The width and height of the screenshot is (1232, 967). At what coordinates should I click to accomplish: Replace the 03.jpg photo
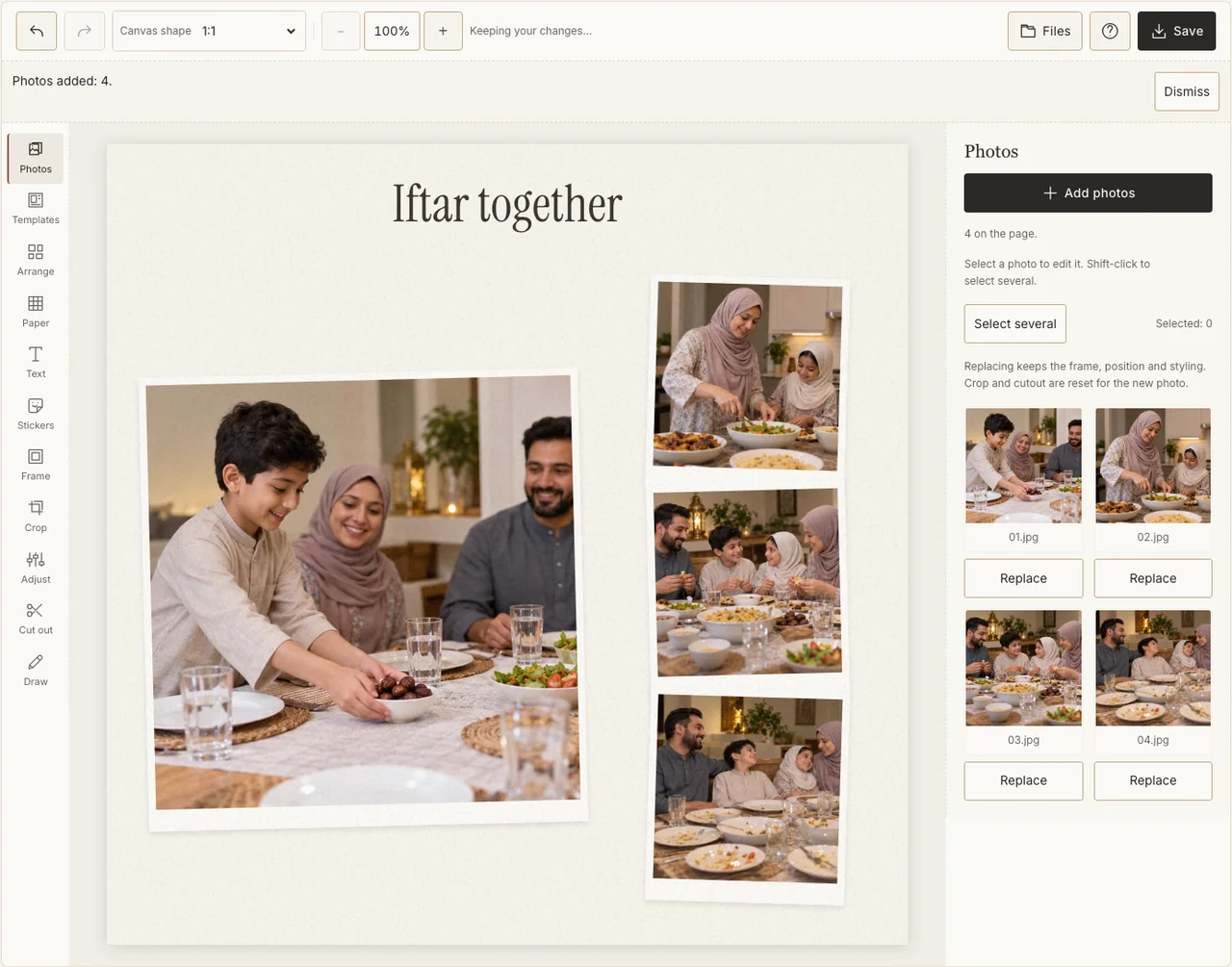pyautogui.click(x=1023, y=780)
